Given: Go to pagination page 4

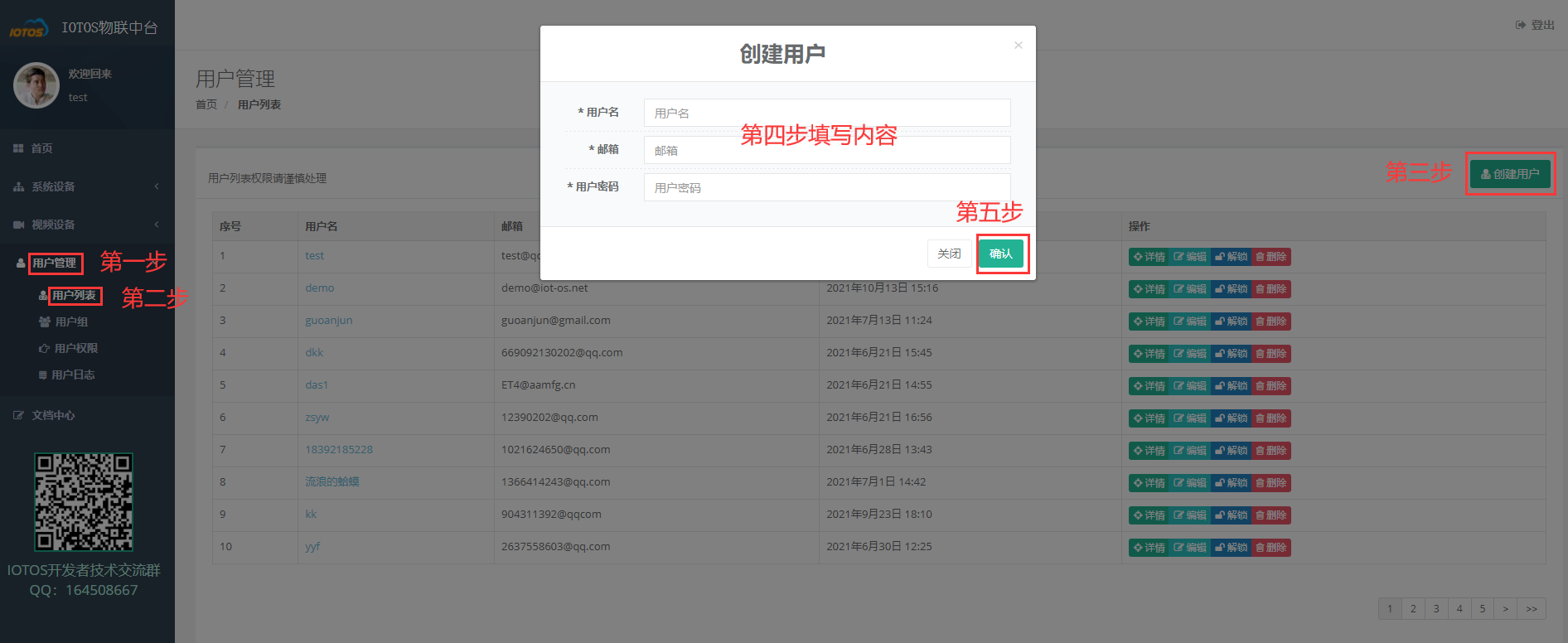Looking at the screenshot, I should [x=1459, y=609].
